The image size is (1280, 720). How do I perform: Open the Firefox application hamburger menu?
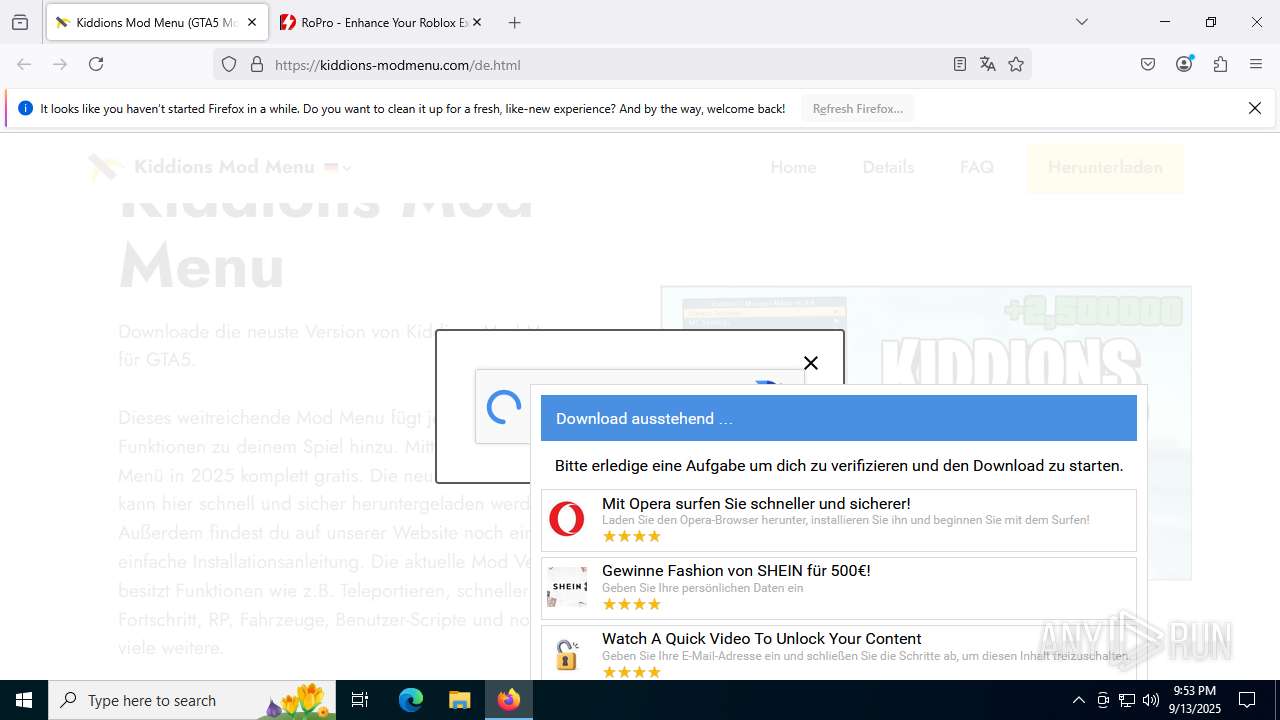coord(1256,64)
